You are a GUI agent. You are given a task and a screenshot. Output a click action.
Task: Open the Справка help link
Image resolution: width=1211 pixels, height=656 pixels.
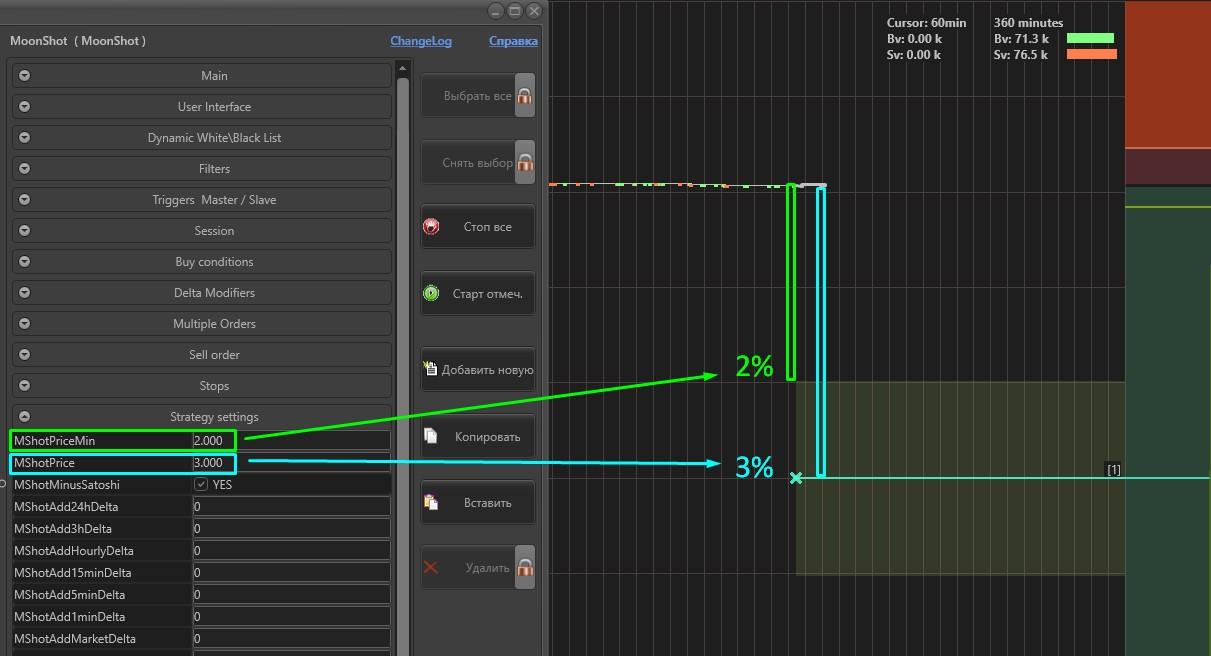(x=513, y=41)
